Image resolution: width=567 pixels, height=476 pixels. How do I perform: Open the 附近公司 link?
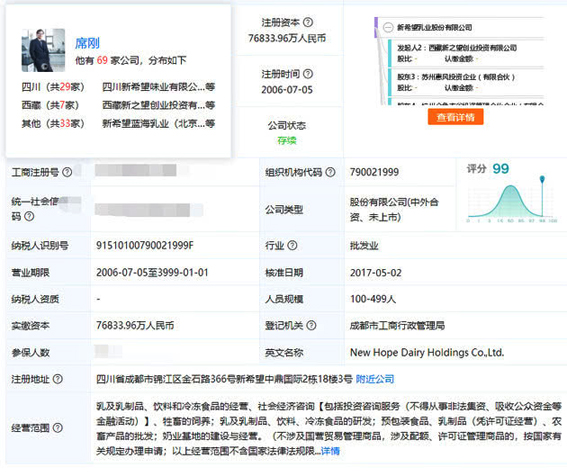point(375,379)
